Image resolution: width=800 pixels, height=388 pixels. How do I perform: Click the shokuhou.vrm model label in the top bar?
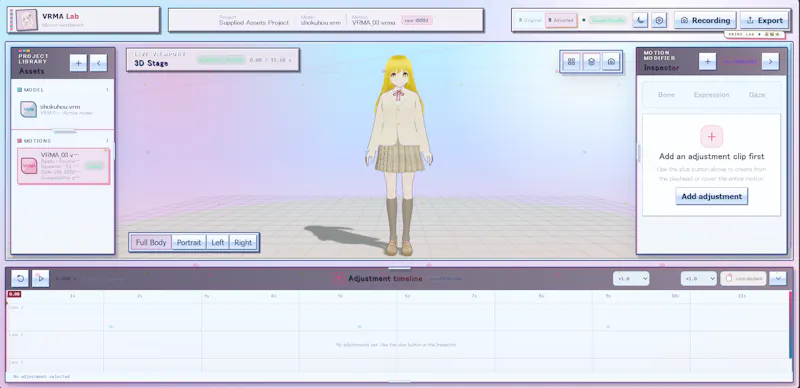[320, 23]
